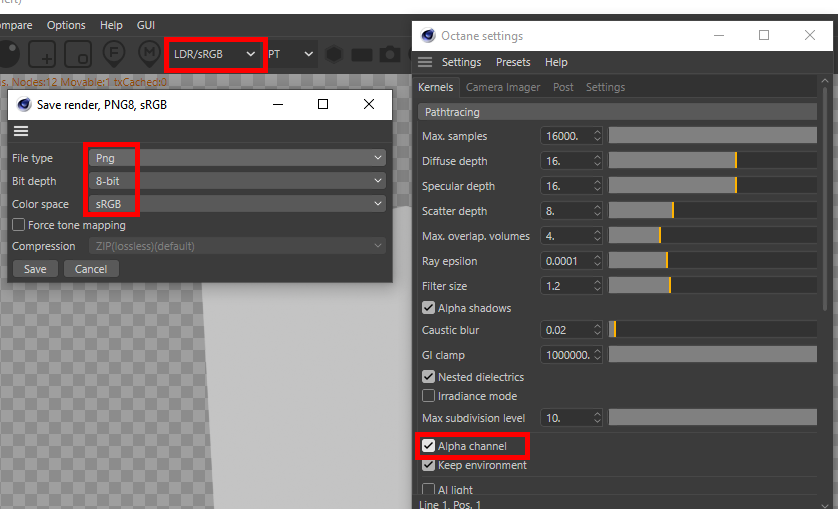Open the Help menu in the Live Viewer

111,25
